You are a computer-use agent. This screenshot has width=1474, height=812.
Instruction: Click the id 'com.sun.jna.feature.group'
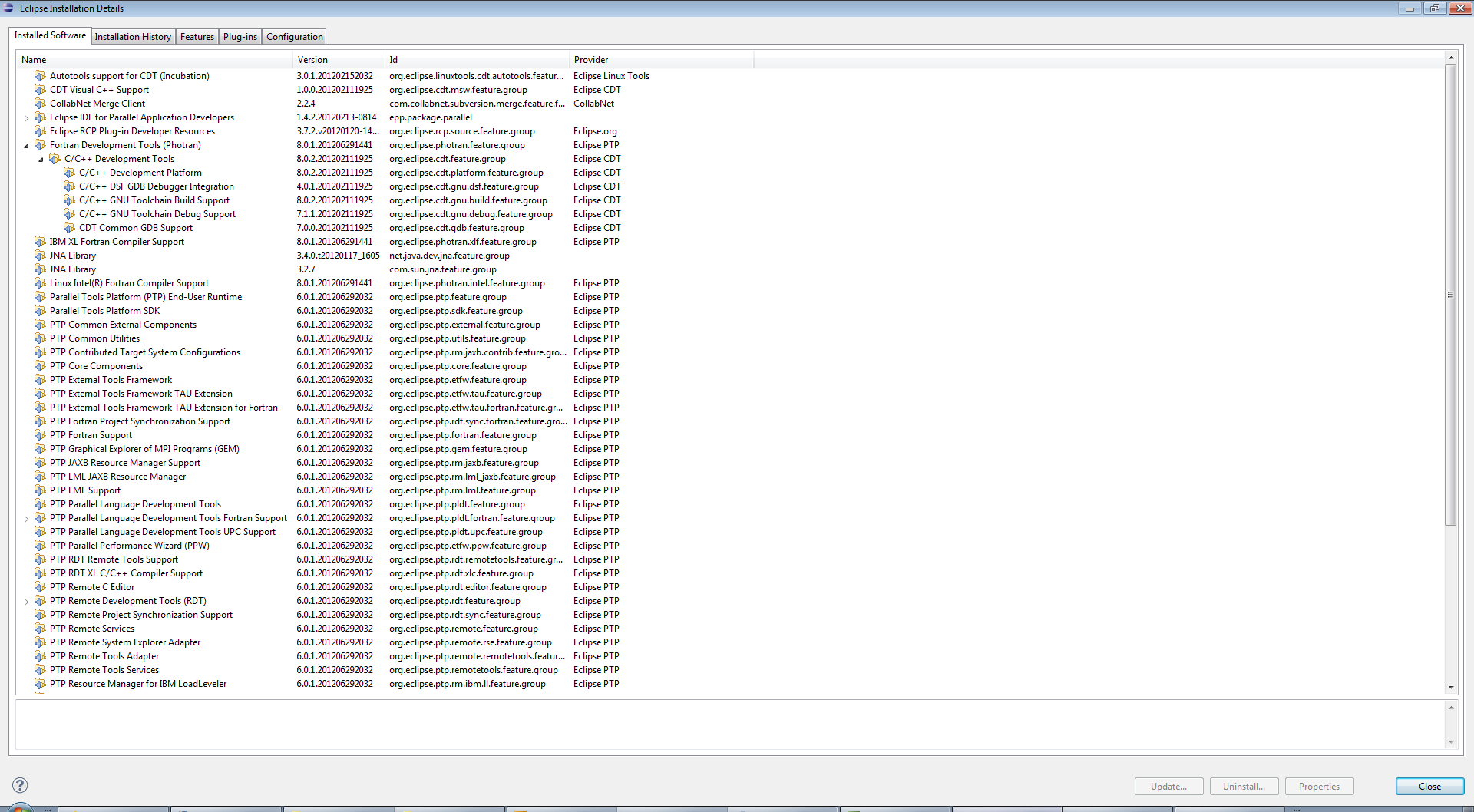click(x=443, y=269)
